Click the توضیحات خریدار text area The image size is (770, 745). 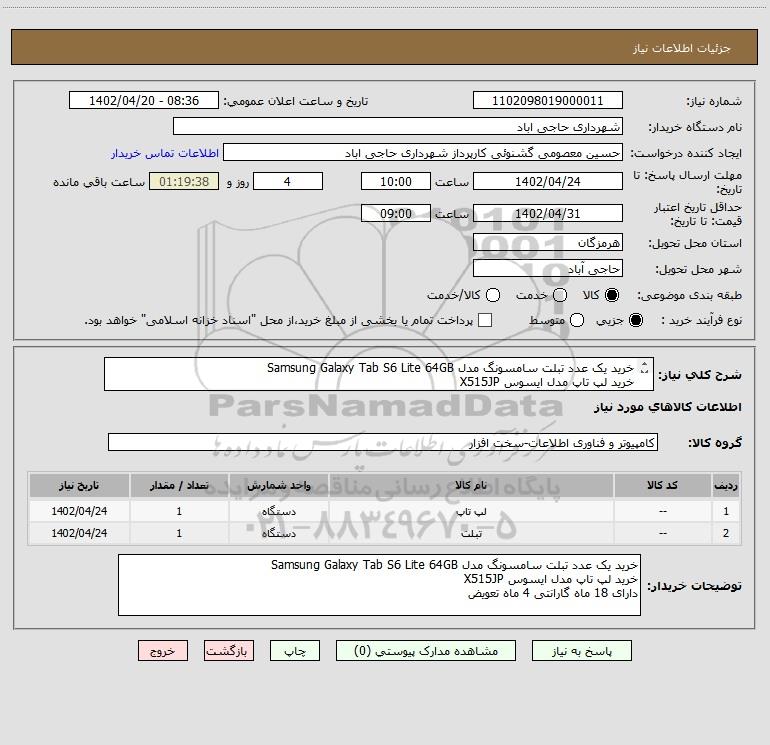pyautogui.click(x=379, y=585)
